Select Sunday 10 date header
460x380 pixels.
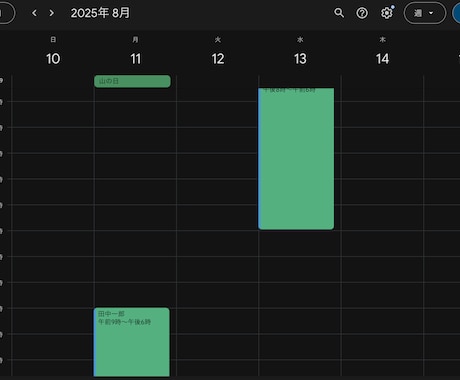coord(53,59)
